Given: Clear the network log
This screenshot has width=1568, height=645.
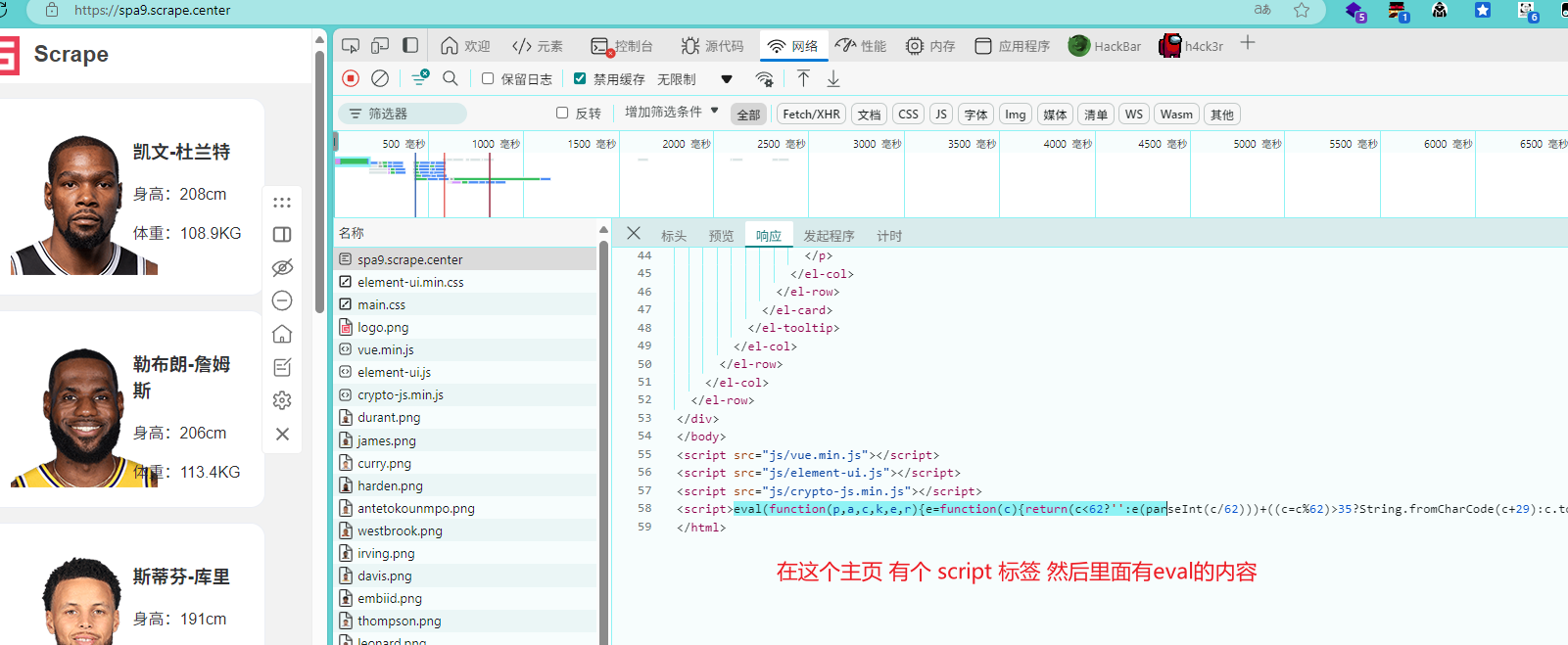Looking at the screenshot, I should [x=380, y=78].
